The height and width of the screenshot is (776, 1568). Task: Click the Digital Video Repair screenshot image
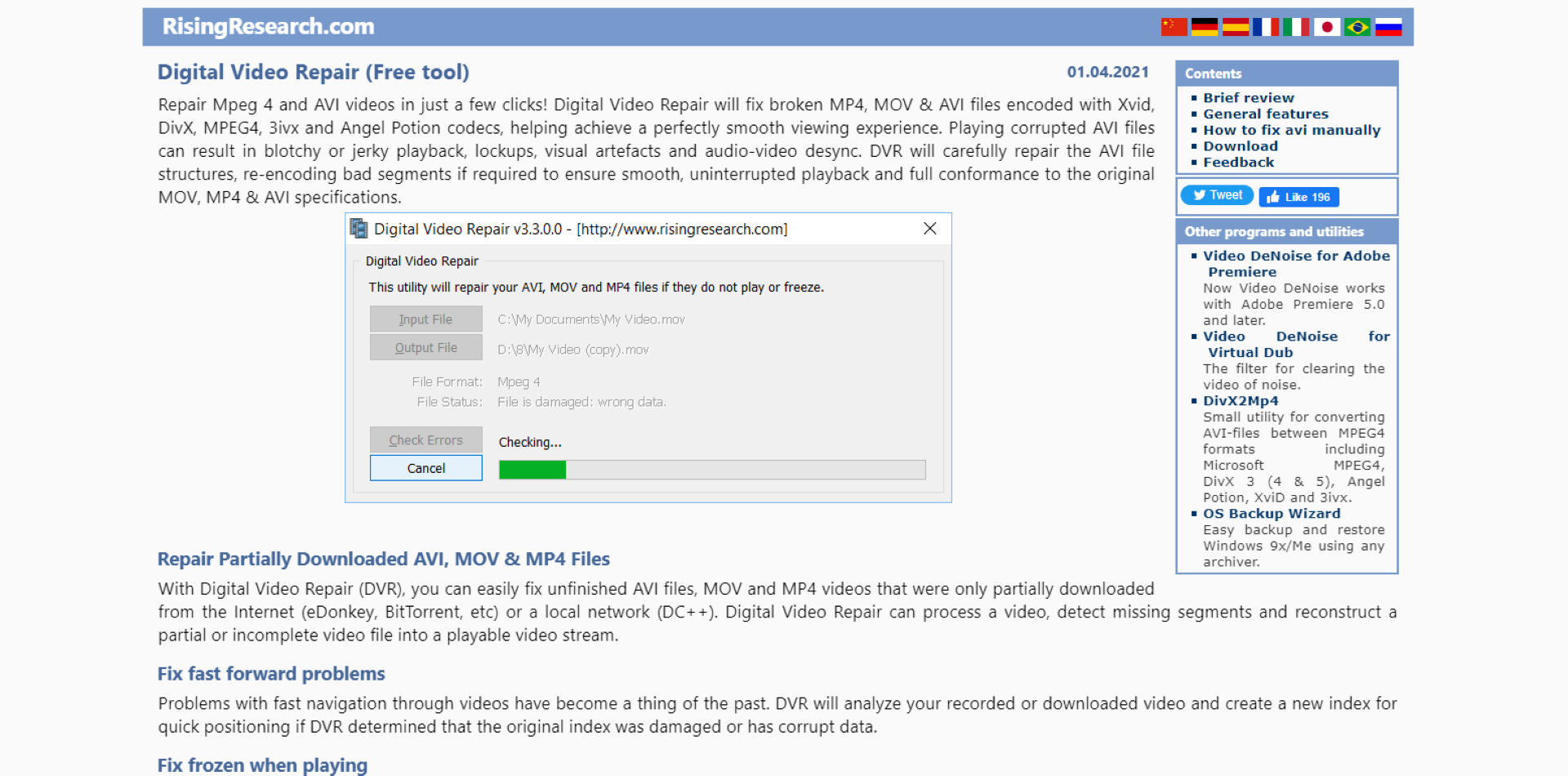point(648,358)
